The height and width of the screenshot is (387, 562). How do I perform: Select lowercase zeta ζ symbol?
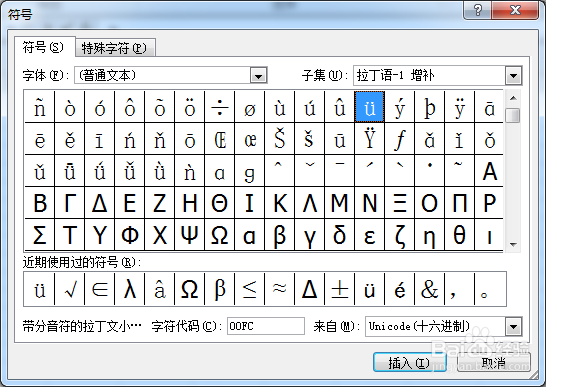(x=400, y=235)
